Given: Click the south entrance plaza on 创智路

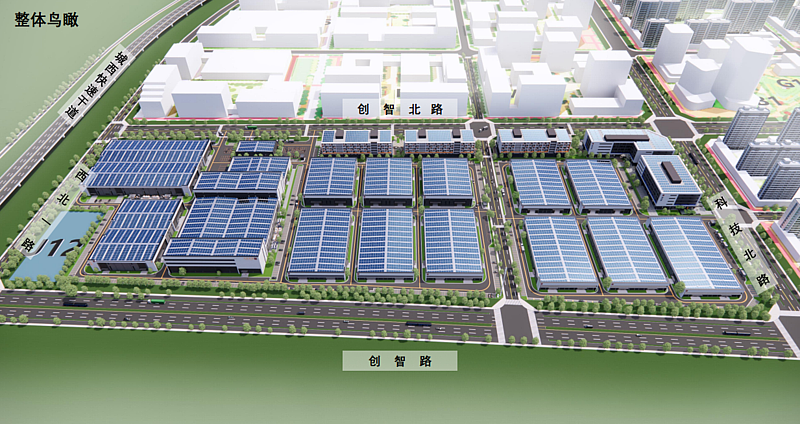Looking at the screenshot, I should pyautogui.click(x=515, y=323).
